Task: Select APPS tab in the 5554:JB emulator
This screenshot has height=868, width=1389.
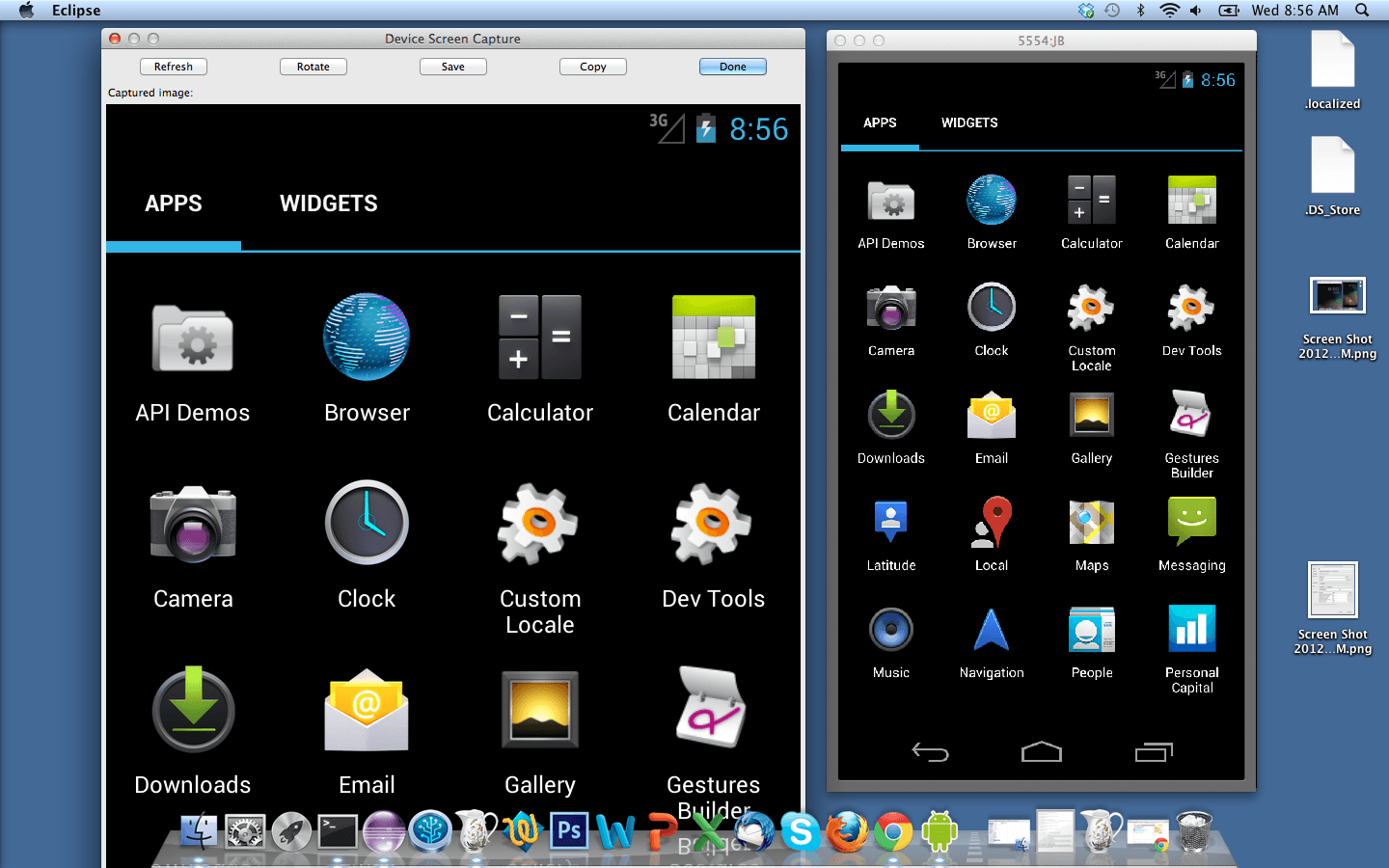Action: (880, 122)
